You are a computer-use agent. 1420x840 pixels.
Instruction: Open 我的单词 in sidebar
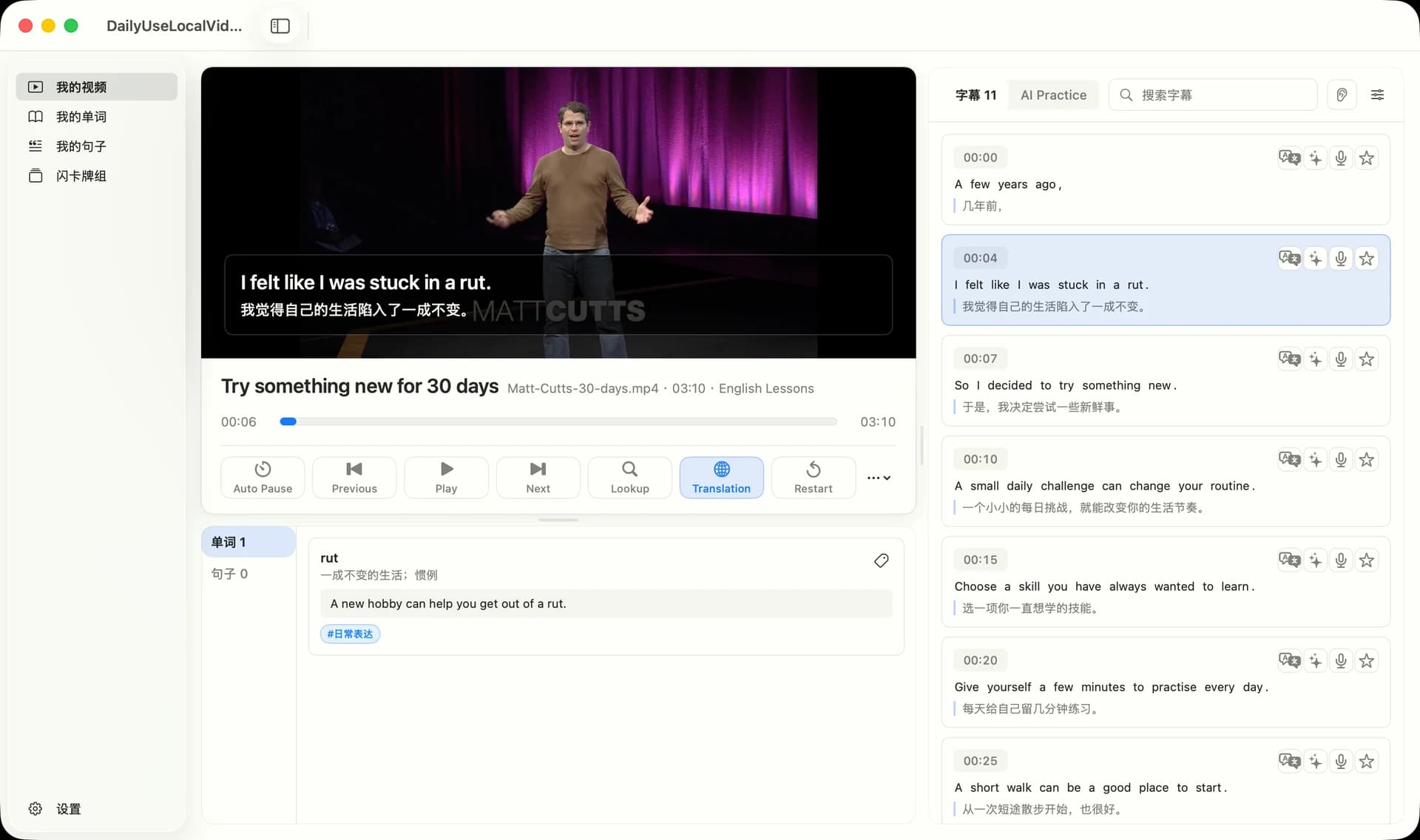coord(96,116)
